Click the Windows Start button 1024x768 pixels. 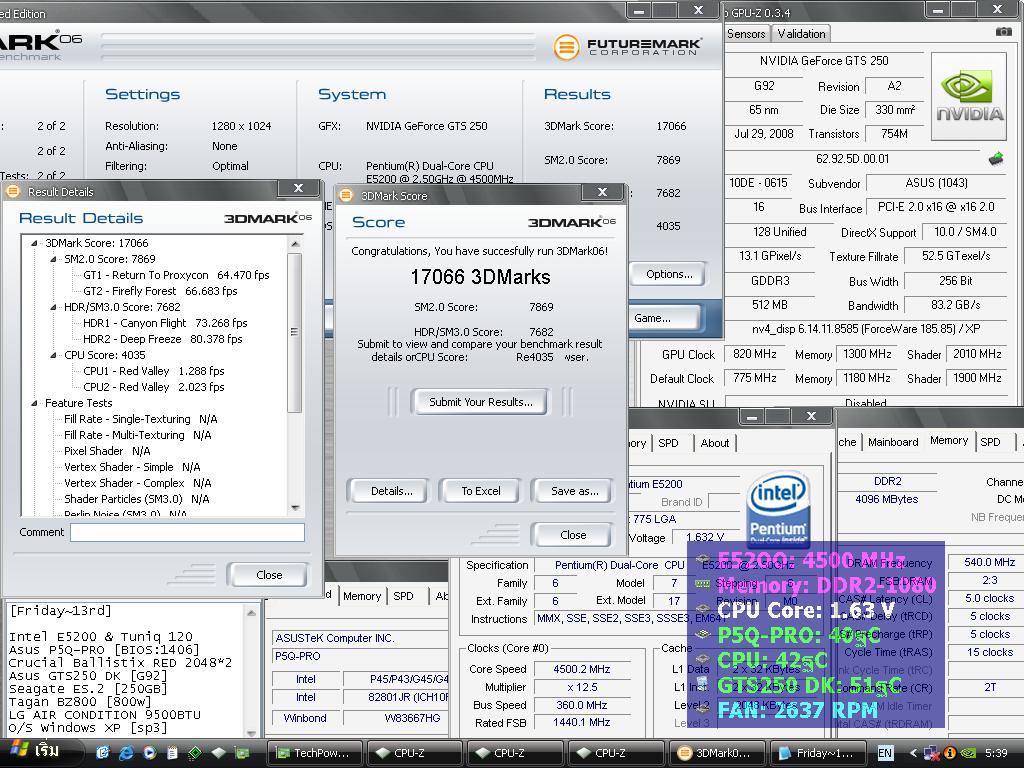(x=34, y=752)
